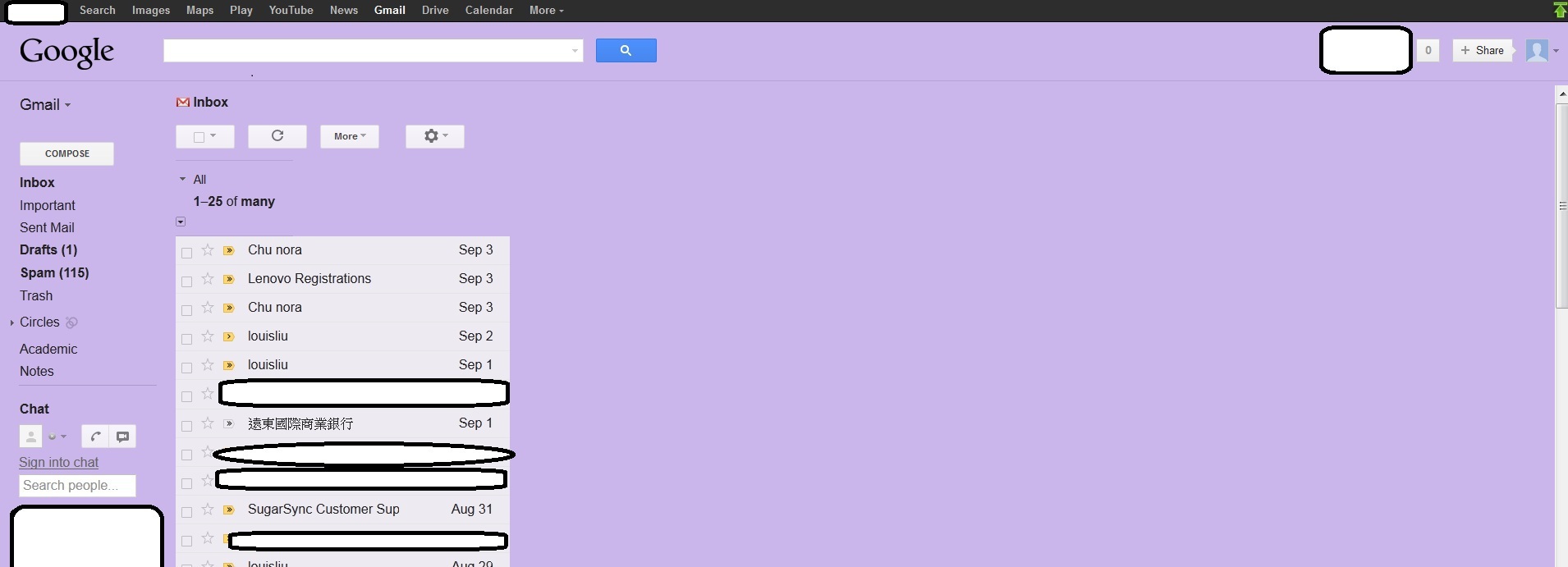This screenshot has width=1568, height=567.
Task: Open search options arrow in search box
Action: [575, 51]
